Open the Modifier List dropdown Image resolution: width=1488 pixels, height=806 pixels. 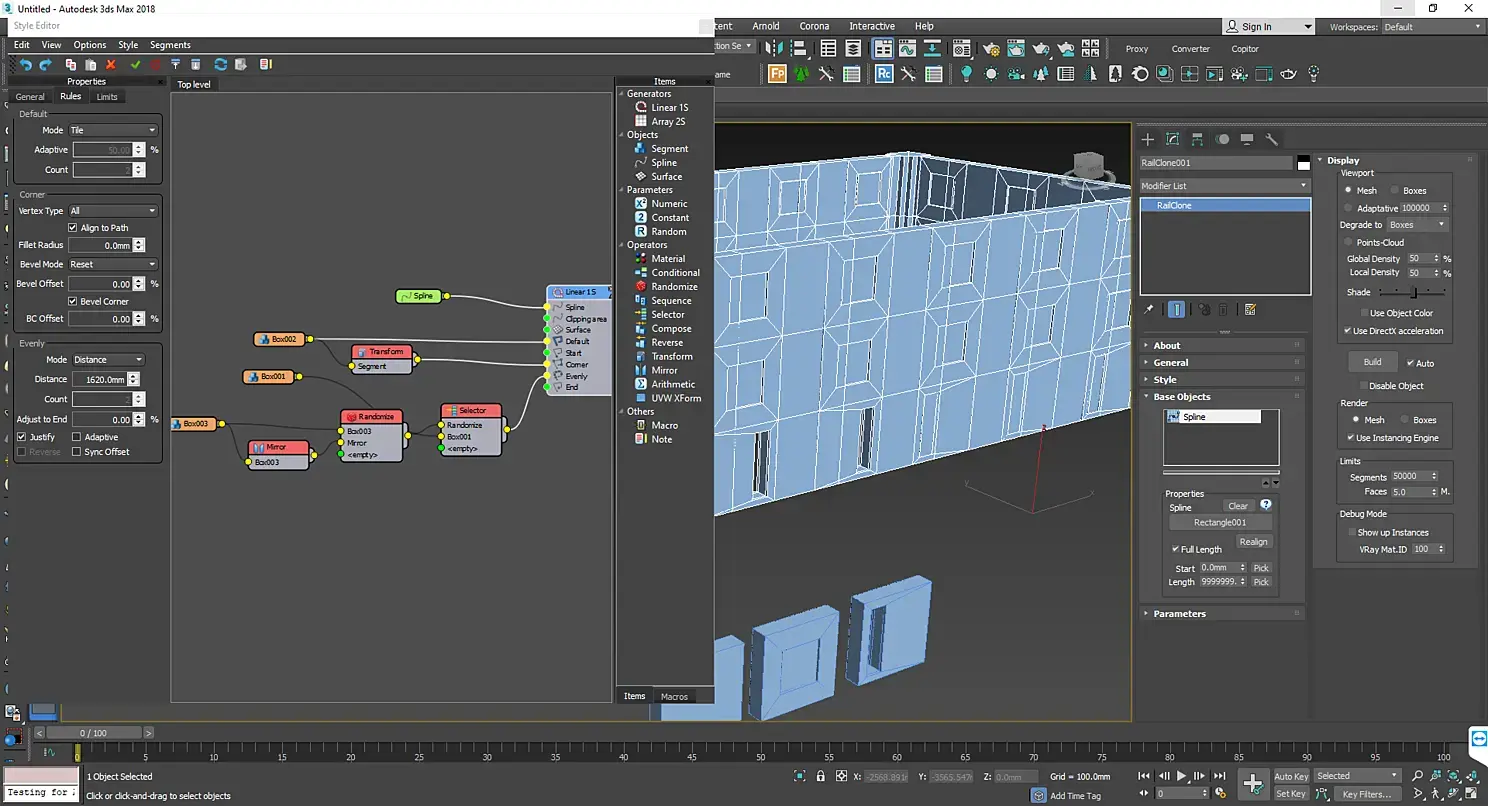click(x=1224, y=186)
